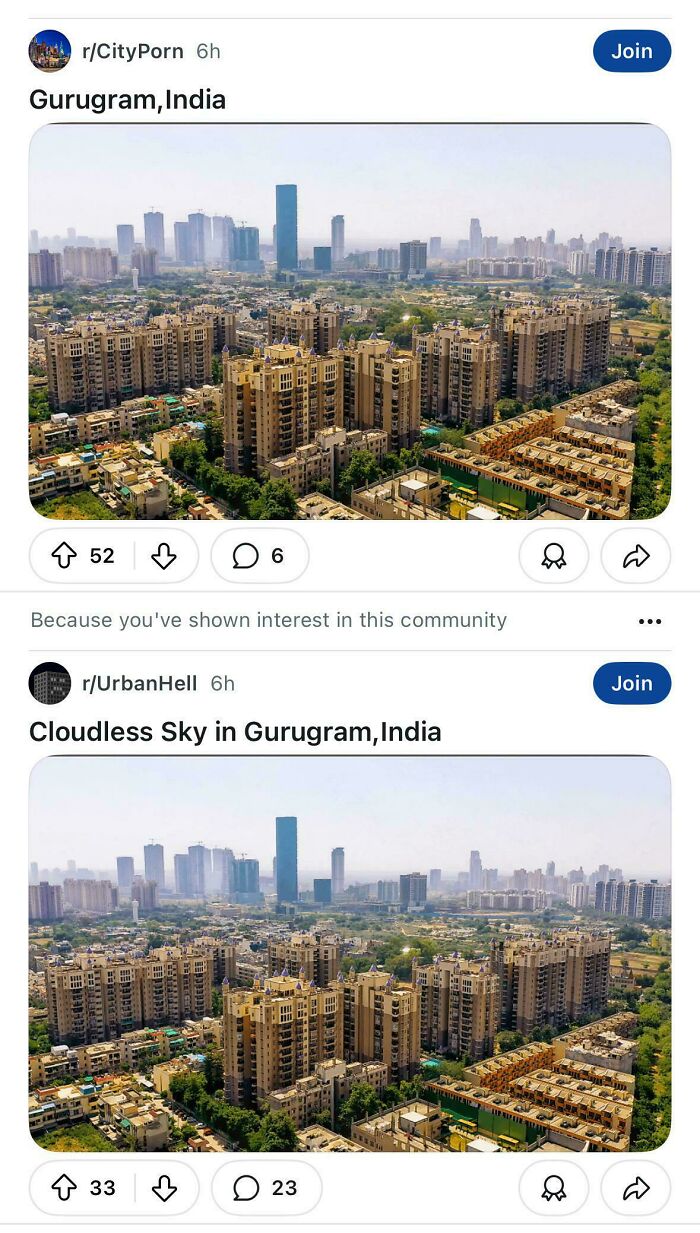Downvote the r/UrbanHell post
Screen dimensions: 700x1233
[164, 1188]
